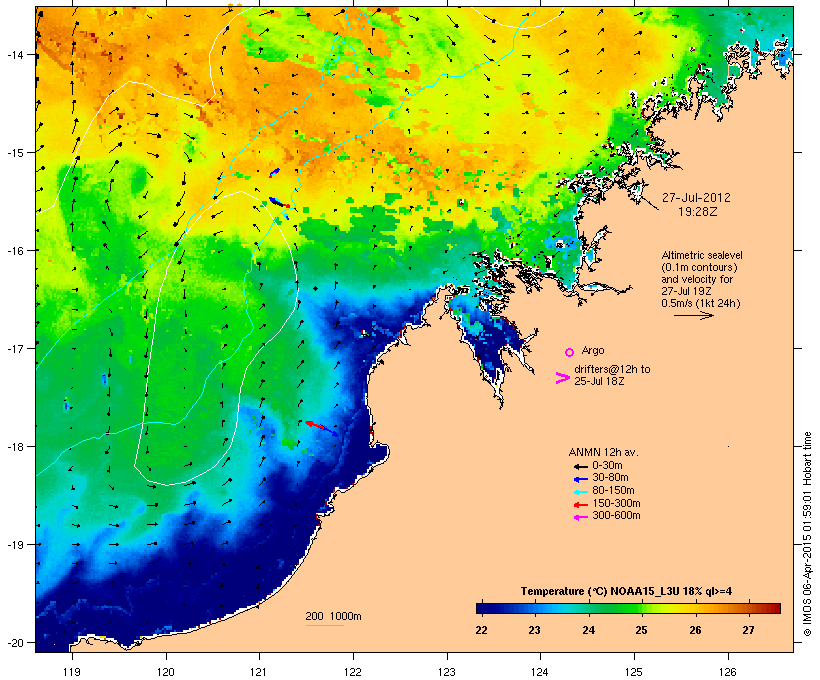The height and width of the screenshot is (680, 820).
Task: Click the '200 1000m' isobath label
Action: pos(333,616)
